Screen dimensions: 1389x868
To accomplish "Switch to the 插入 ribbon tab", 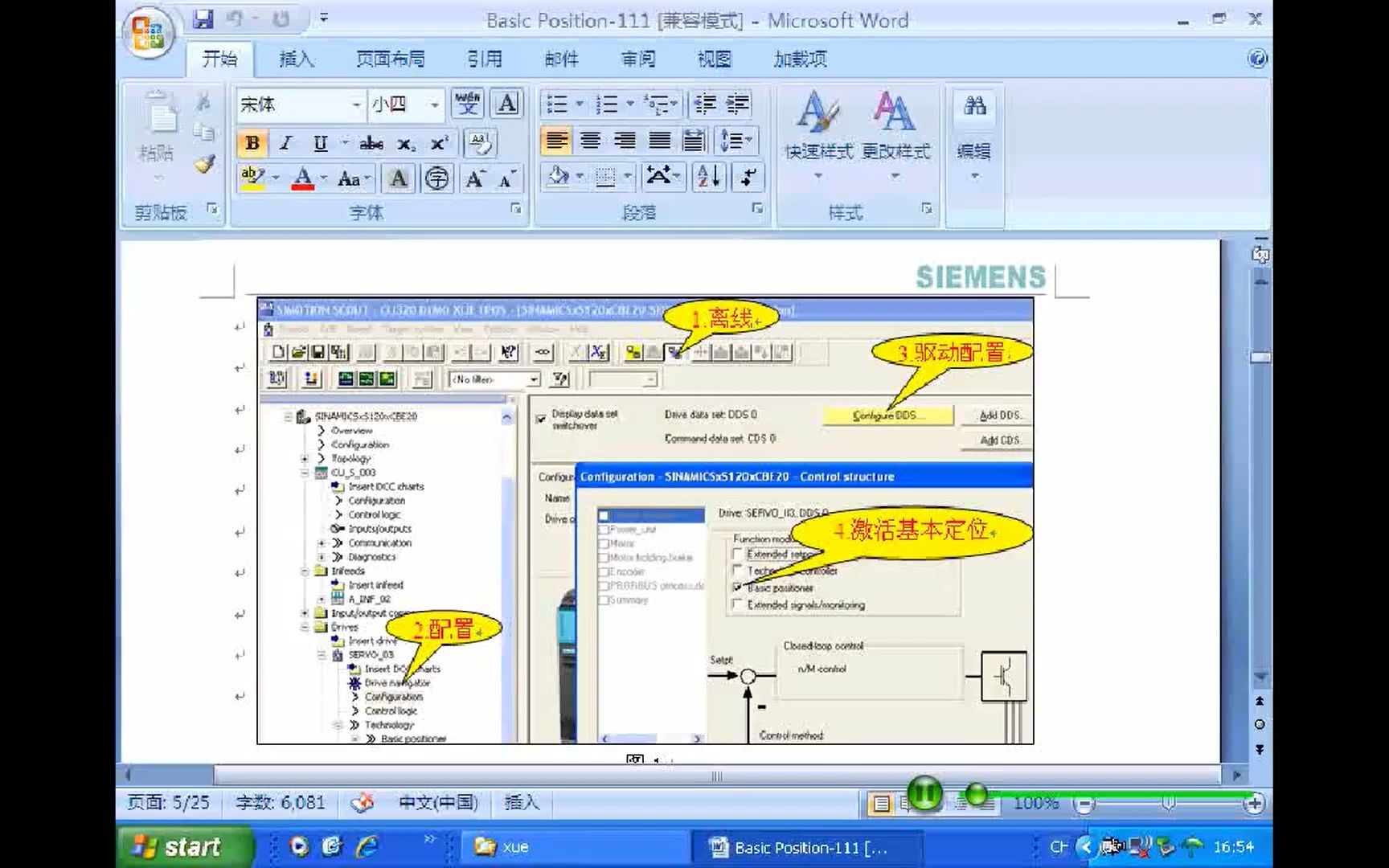I will tap(297, 59).
